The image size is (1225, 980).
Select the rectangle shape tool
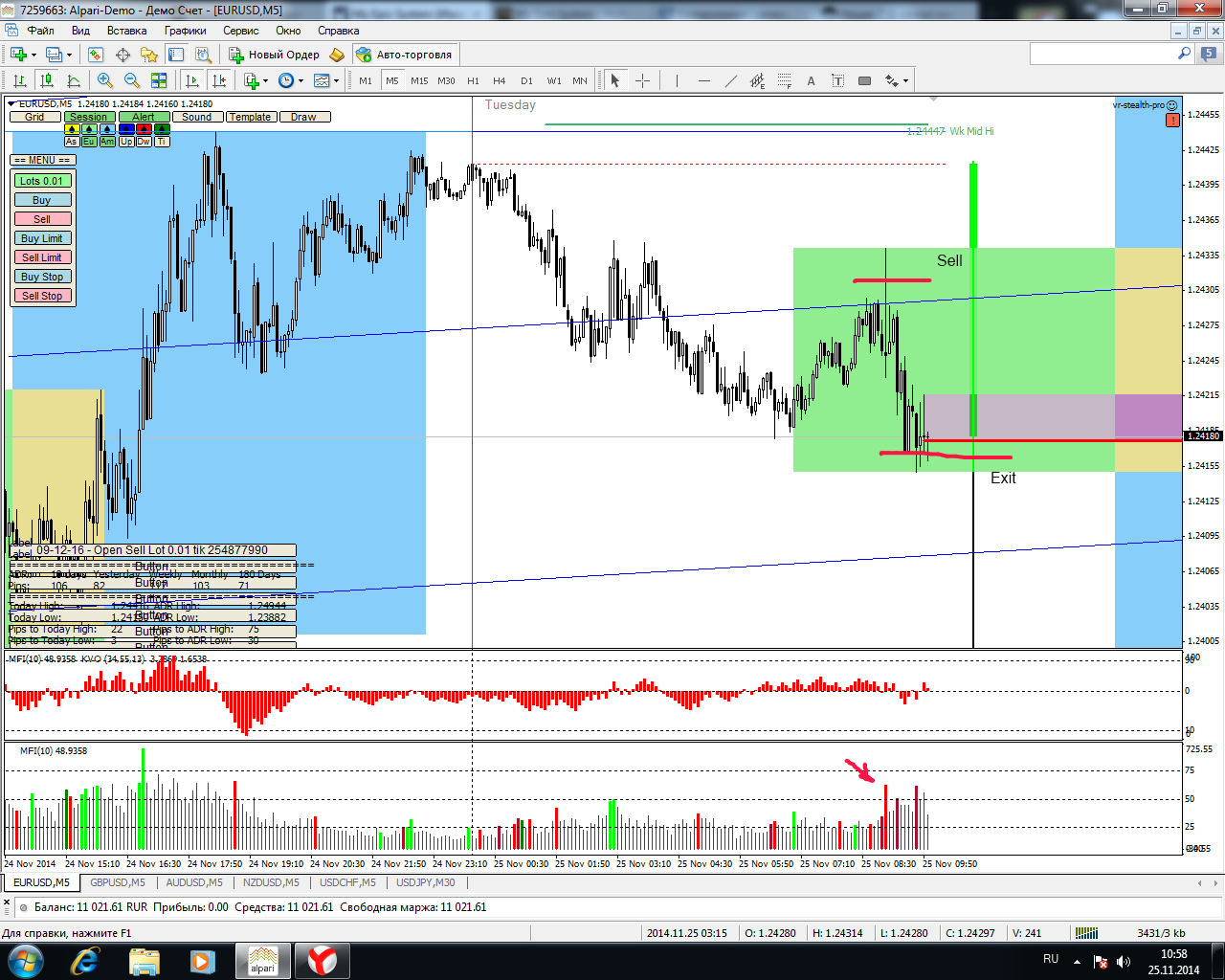click(x=864, y=80)
